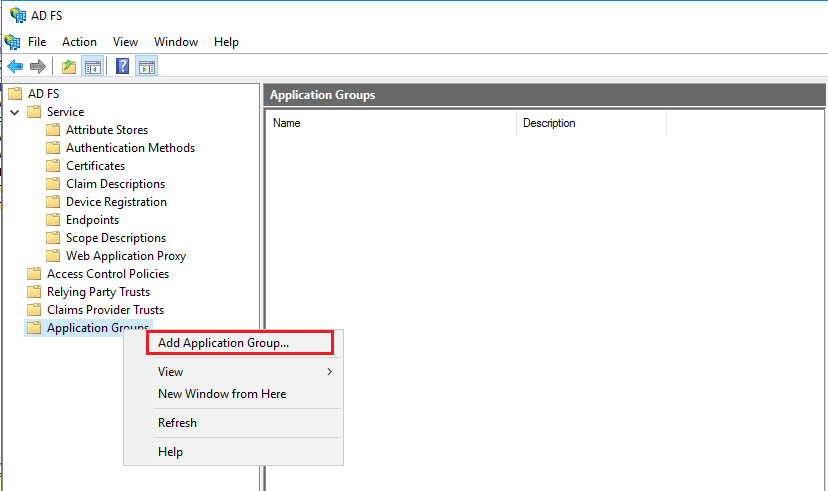Click the Claims Provider Trusts folder icon
828x491 pixels.
(x=34, y=309)
